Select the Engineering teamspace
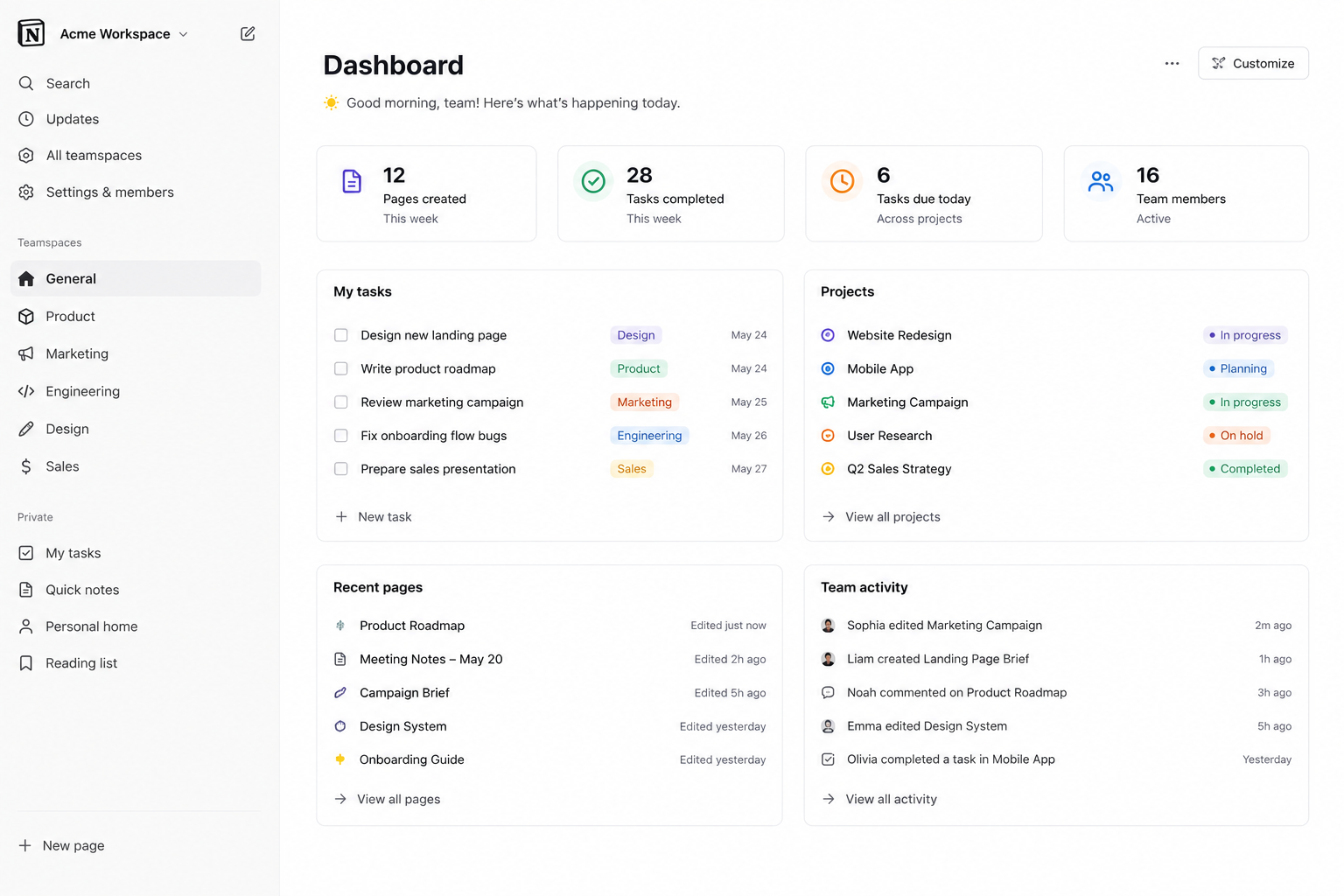The image size is (1344, 896). point(136,391)
